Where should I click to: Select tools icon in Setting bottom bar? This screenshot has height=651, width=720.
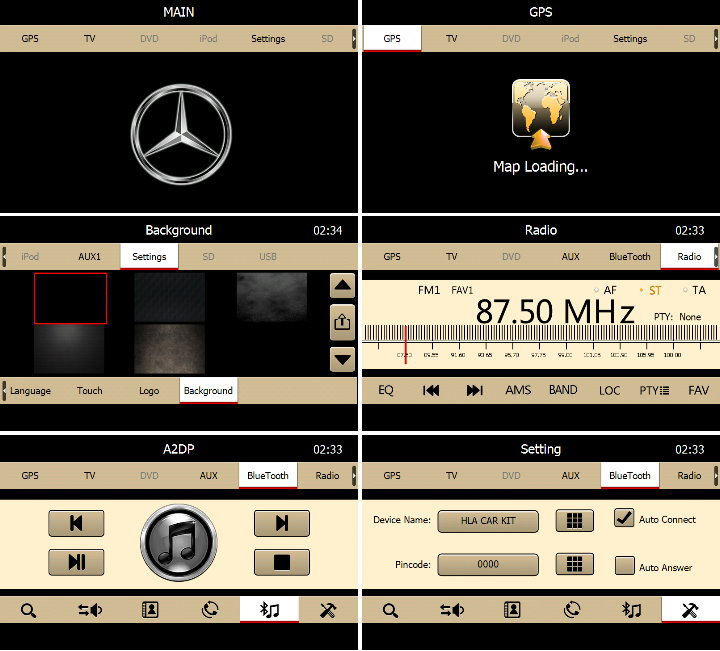690,610
